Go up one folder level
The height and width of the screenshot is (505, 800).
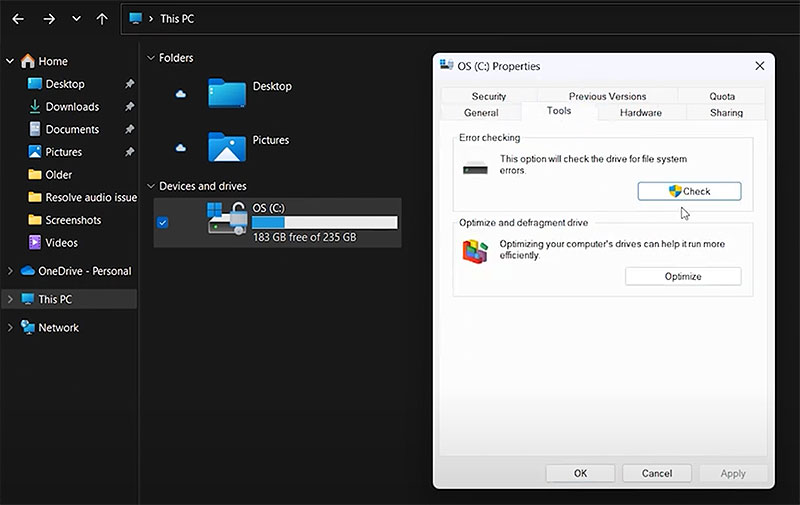(x=102, y=19)
